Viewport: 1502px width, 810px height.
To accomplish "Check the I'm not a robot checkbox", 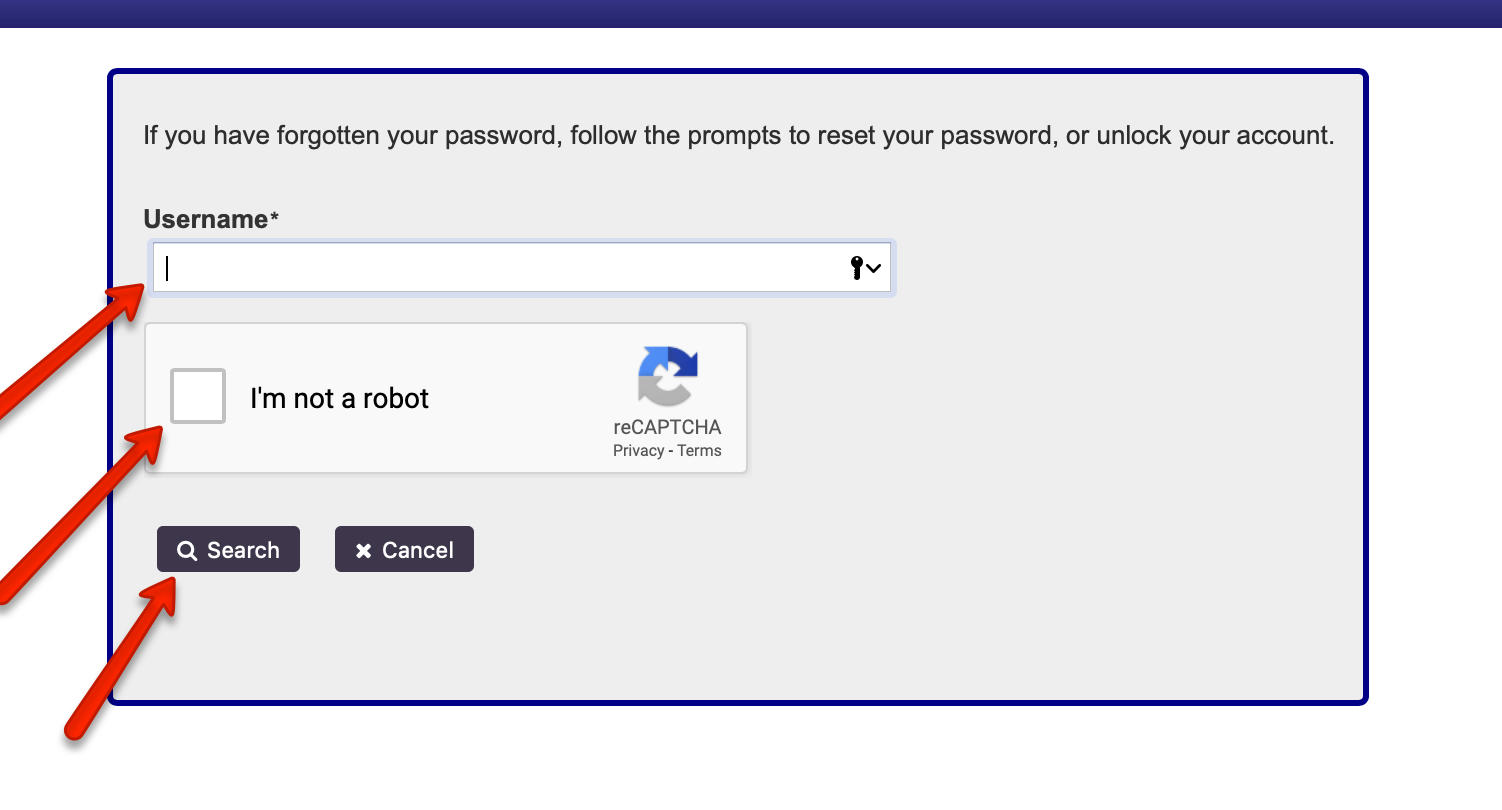I will (x=198, y=396).
